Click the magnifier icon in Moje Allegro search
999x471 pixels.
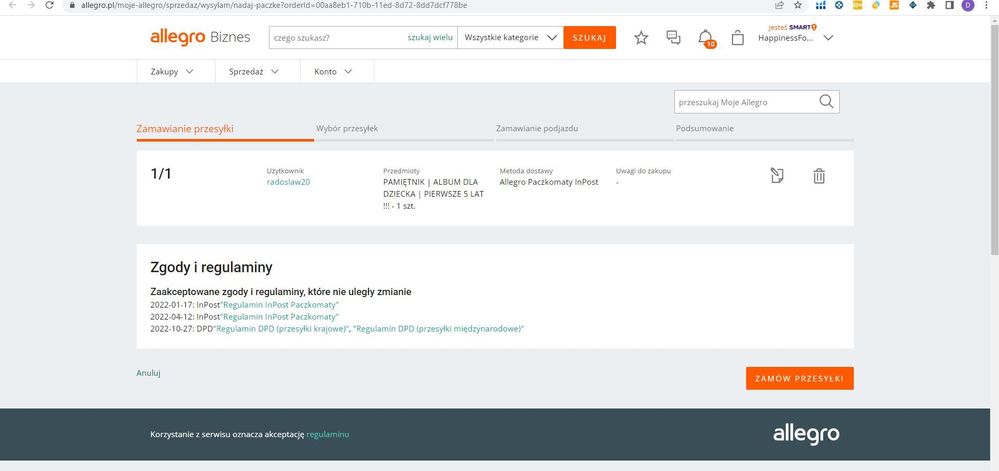[826, 101]
